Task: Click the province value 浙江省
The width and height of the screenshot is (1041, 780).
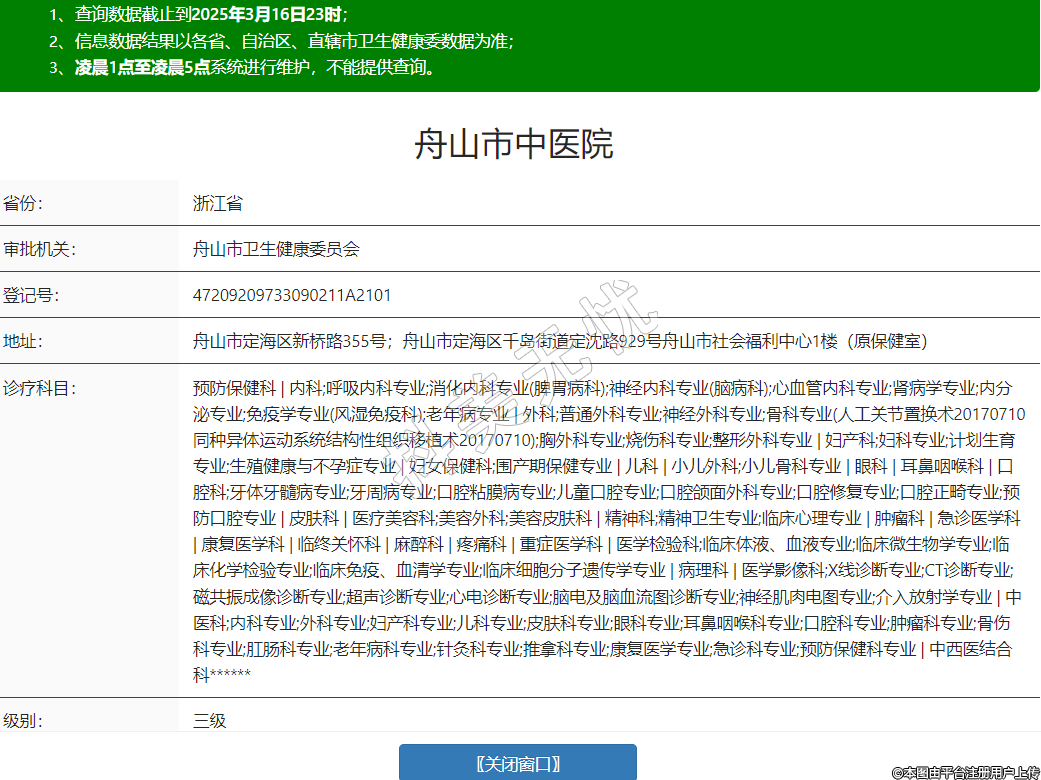Action: click(x=217, y=203)
